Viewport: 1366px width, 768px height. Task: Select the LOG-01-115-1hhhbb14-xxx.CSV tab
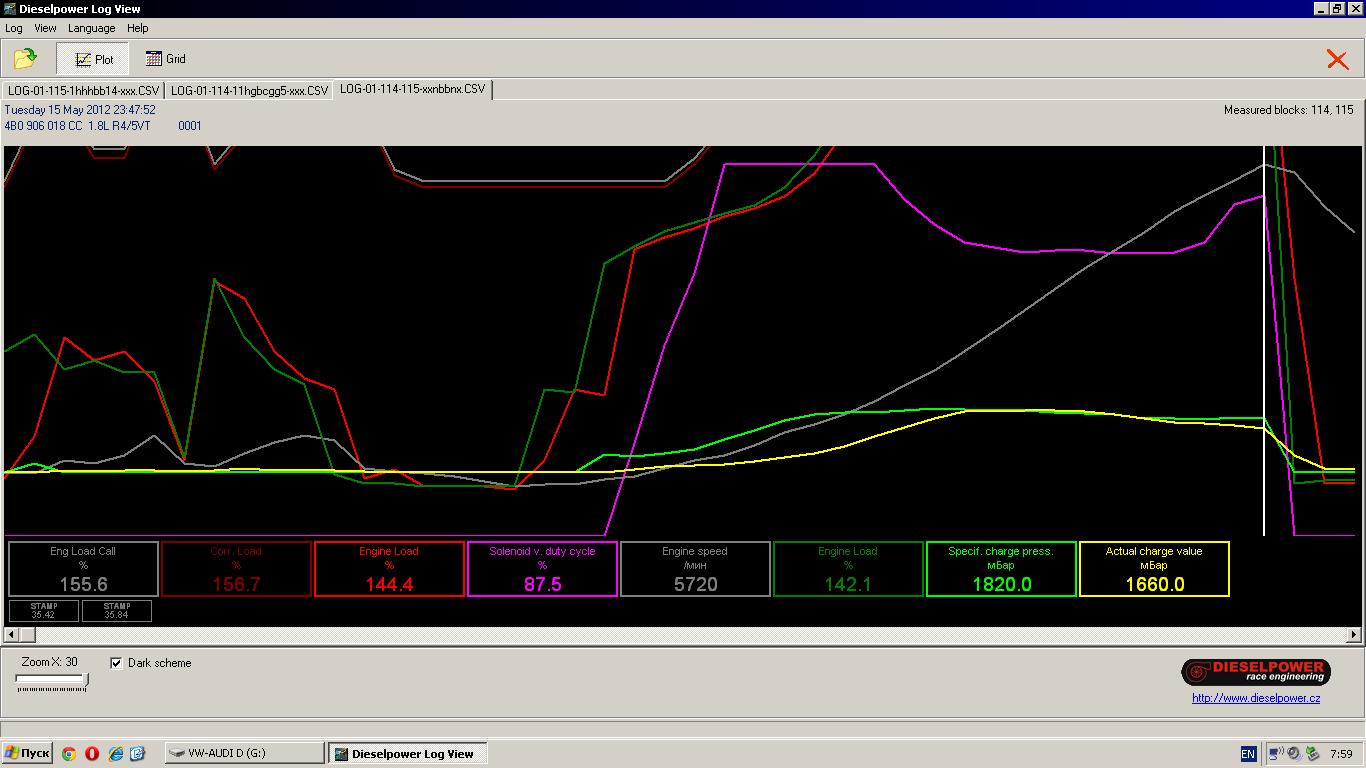pyautogui.click(x=83, y=90)
